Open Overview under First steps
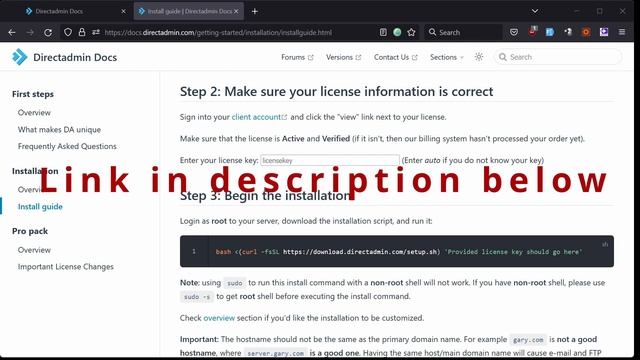Screen dimensions: 640x360 [34, 113]
